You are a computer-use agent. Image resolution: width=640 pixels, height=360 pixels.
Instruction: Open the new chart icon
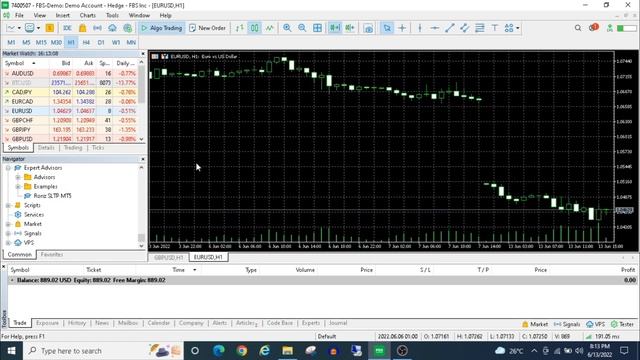pos(11,28)
